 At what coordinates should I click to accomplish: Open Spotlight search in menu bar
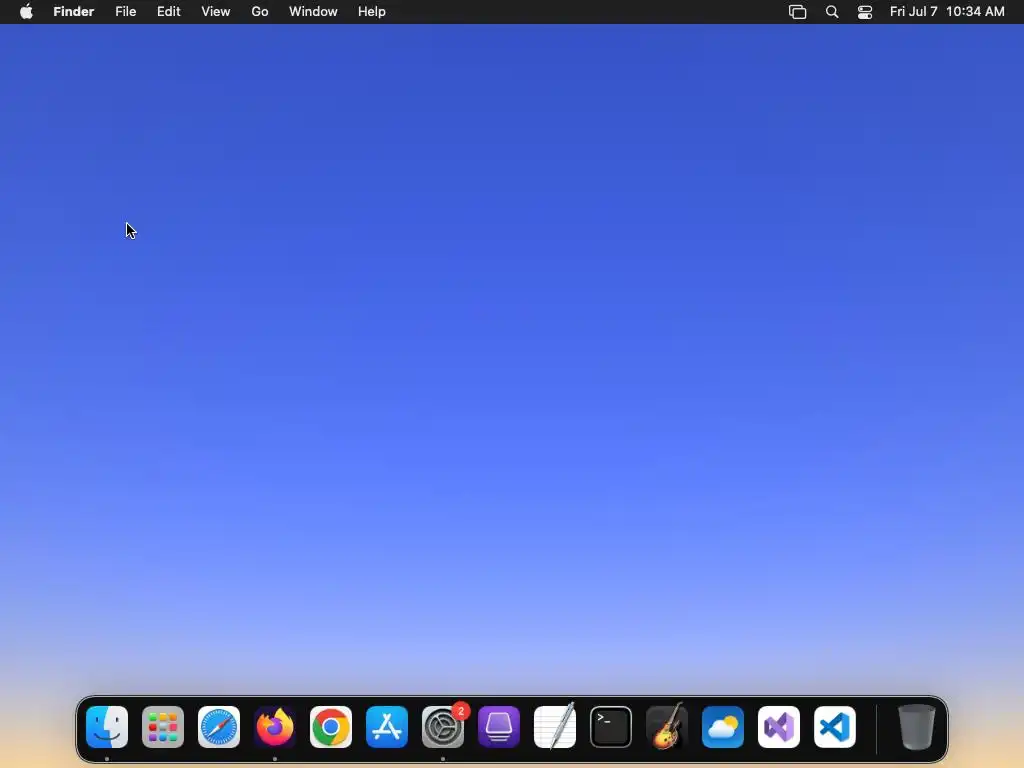pos(832,12)
